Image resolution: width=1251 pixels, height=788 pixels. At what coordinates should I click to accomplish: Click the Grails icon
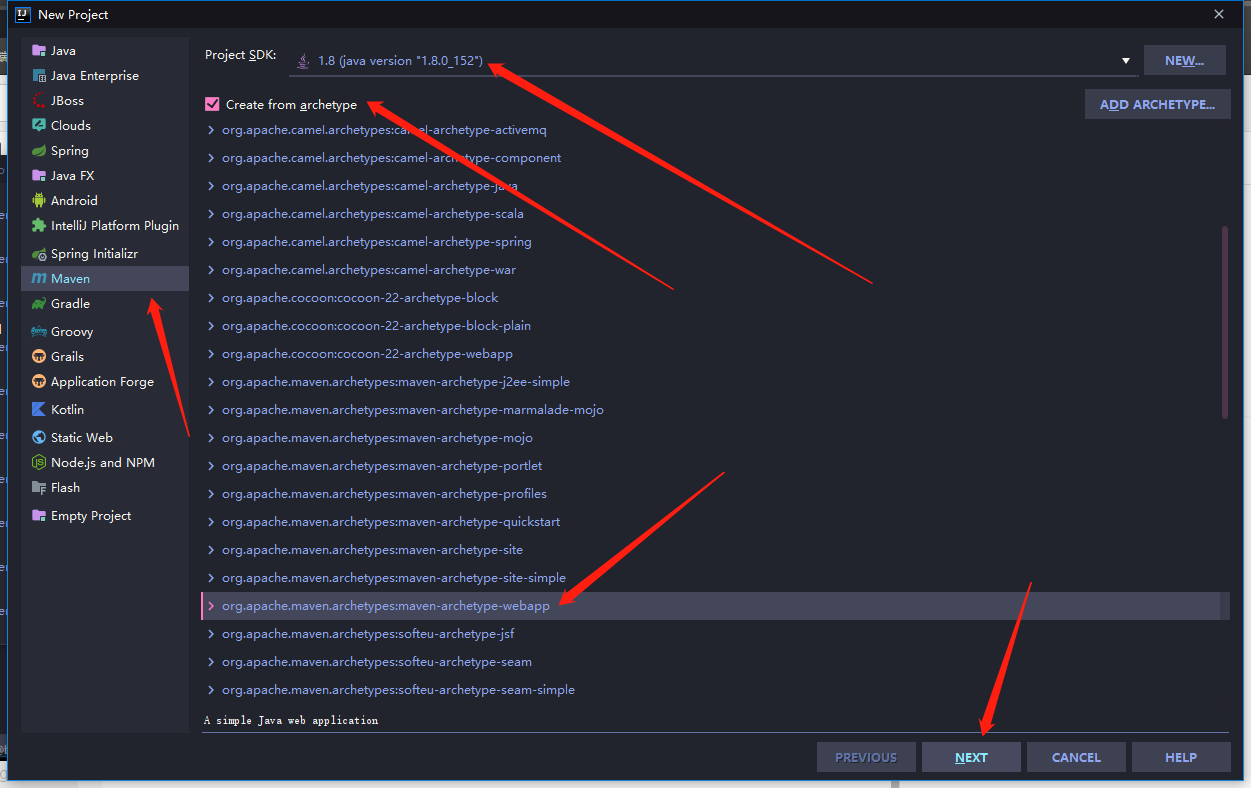click(39, 357)
